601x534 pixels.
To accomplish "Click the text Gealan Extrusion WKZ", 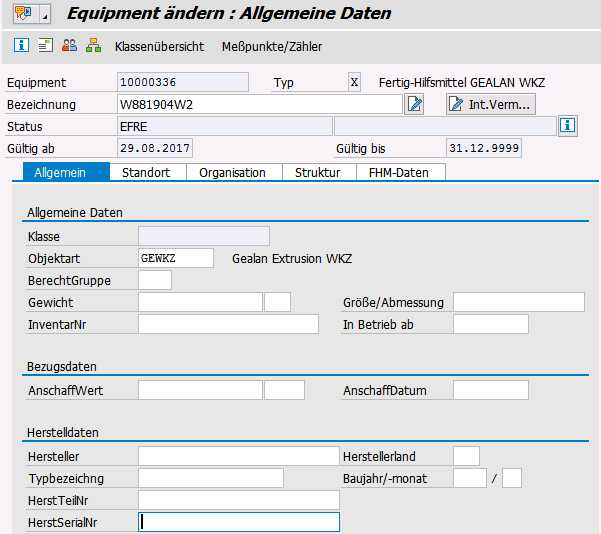I will [292, 258].
